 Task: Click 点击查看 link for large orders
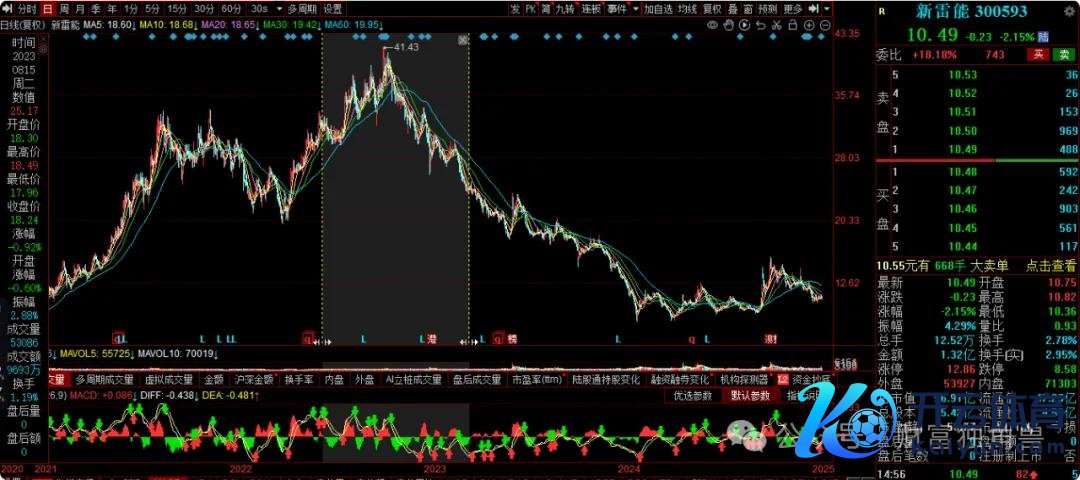1052,265
